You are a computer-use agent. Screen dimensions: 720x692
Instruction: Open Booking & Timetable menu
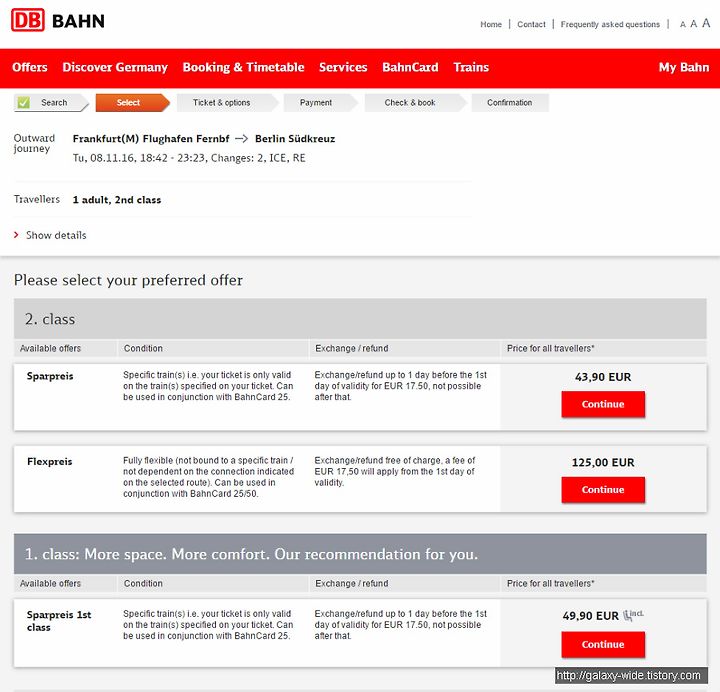tap(243, 68)
